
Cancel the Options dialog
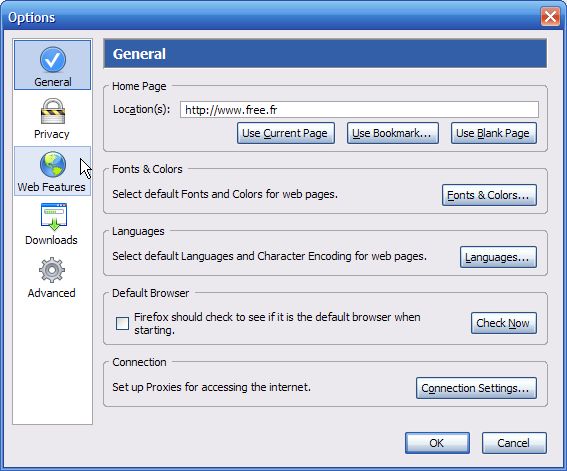pyautogui.click(x=514, y=443)
